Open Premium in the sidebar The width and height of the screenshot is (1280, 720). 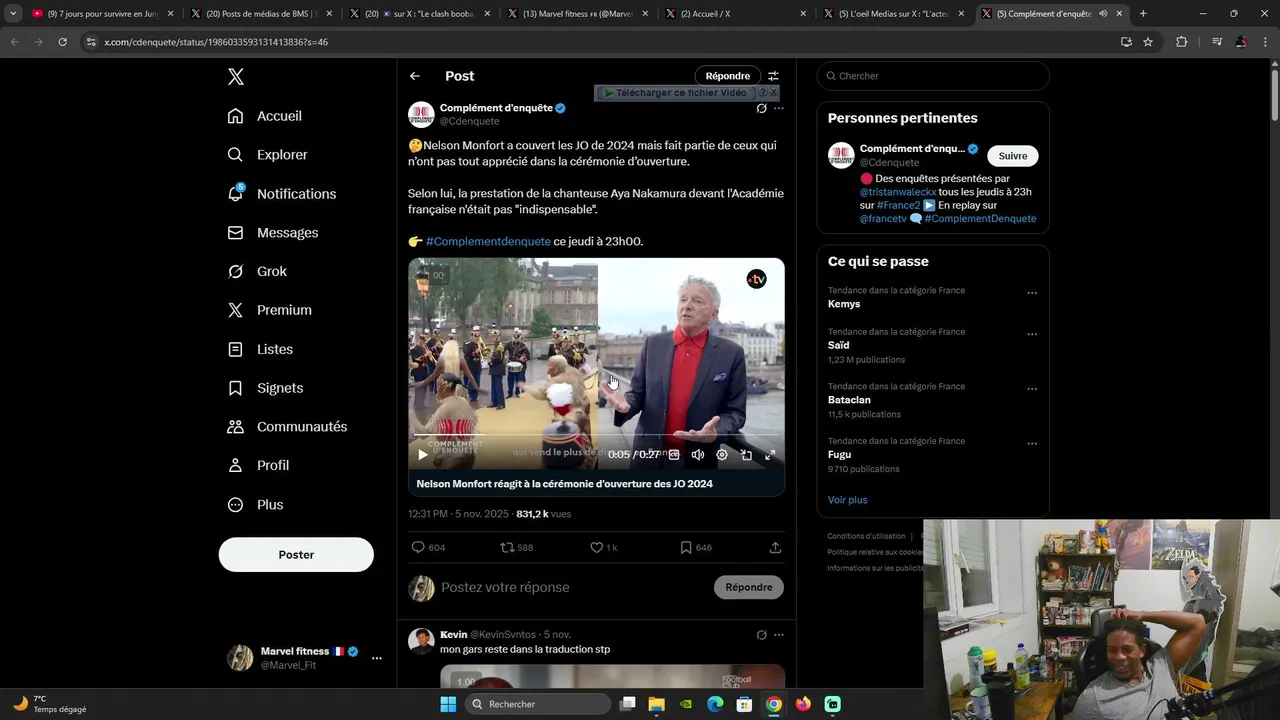click(270, 310)
